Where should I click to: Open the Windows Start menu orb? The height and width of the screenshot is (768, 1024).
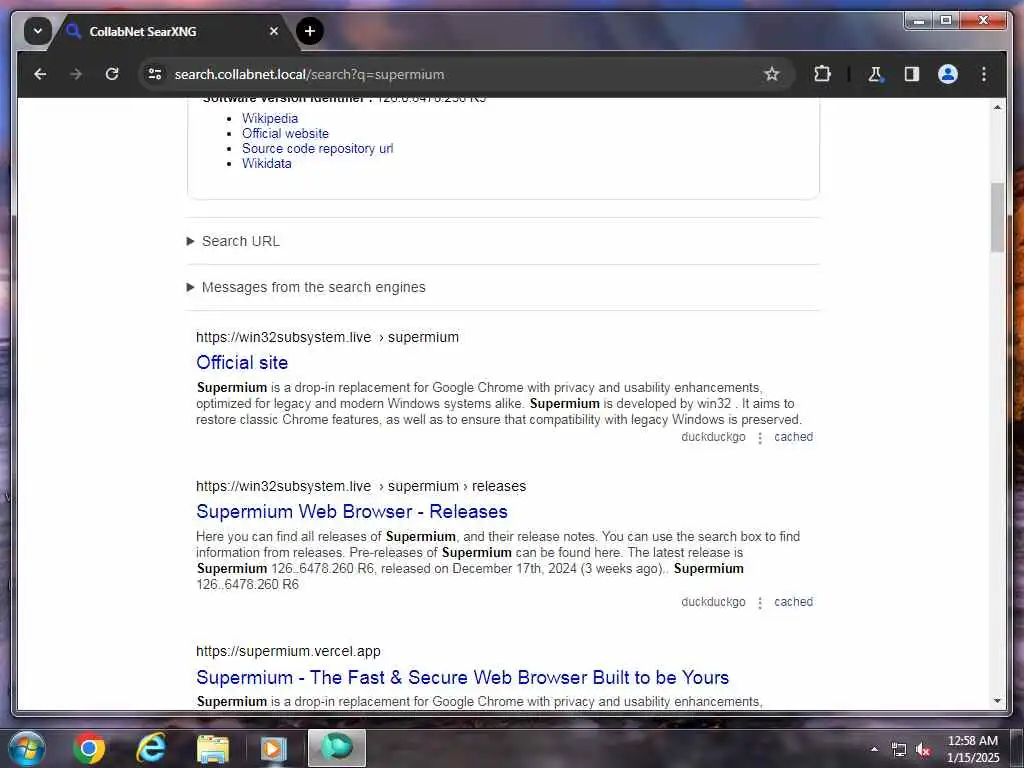click(x=27, y=748)
